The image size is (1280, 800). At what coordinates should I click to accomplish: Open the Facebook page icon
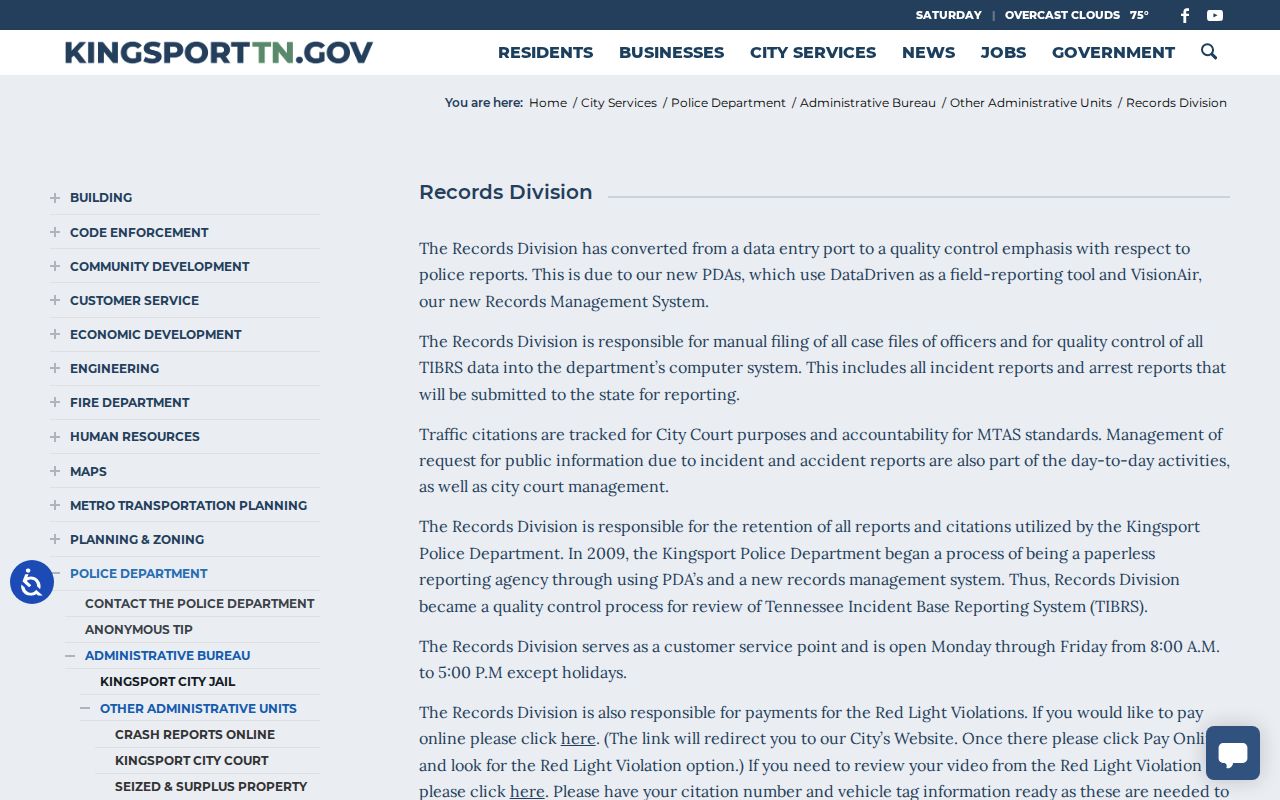pyautogui.click(x=1185, y=15)
